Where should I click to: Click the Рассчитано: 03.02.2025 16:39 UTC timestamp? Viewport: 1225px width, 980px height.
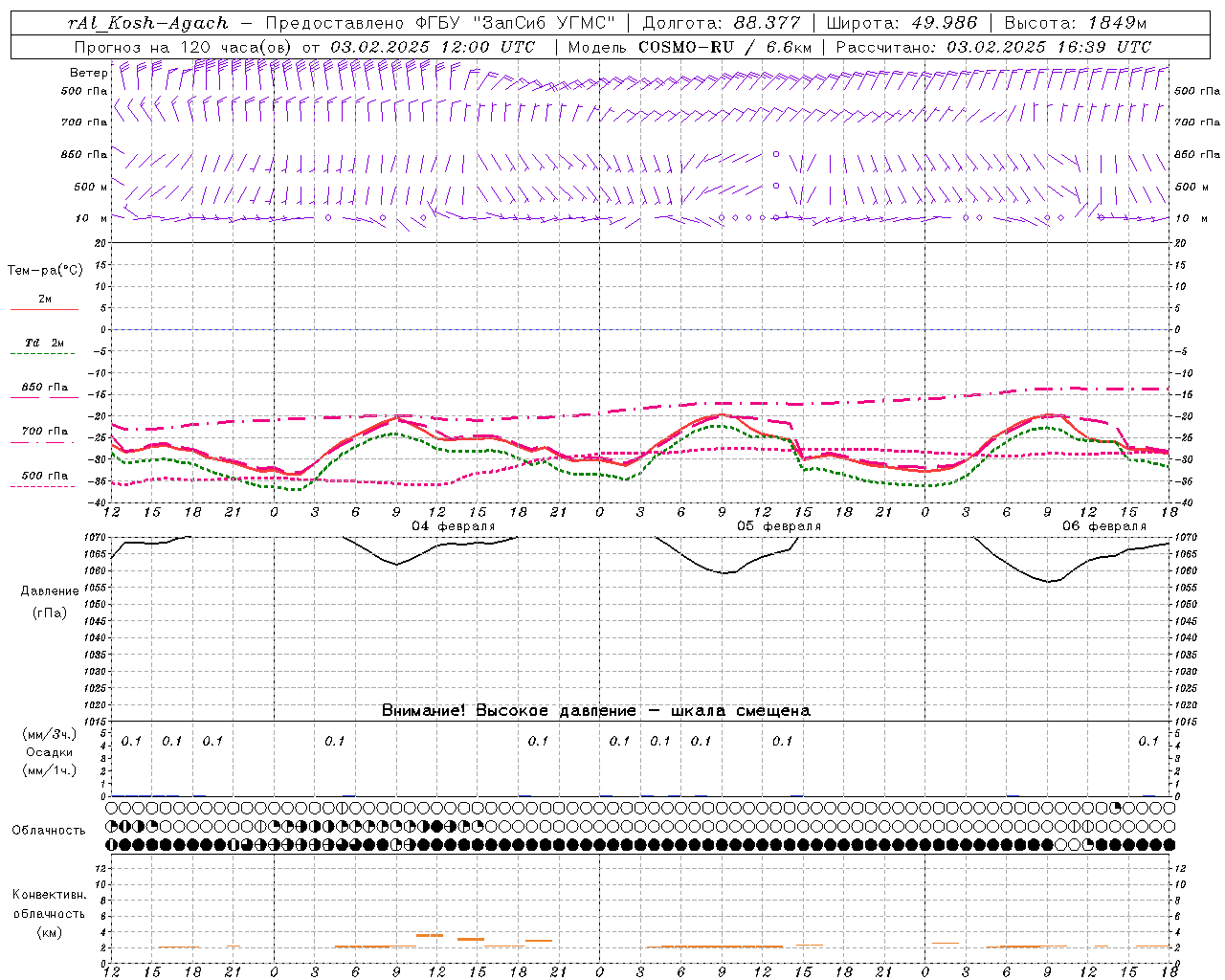[x=993, y=47]
